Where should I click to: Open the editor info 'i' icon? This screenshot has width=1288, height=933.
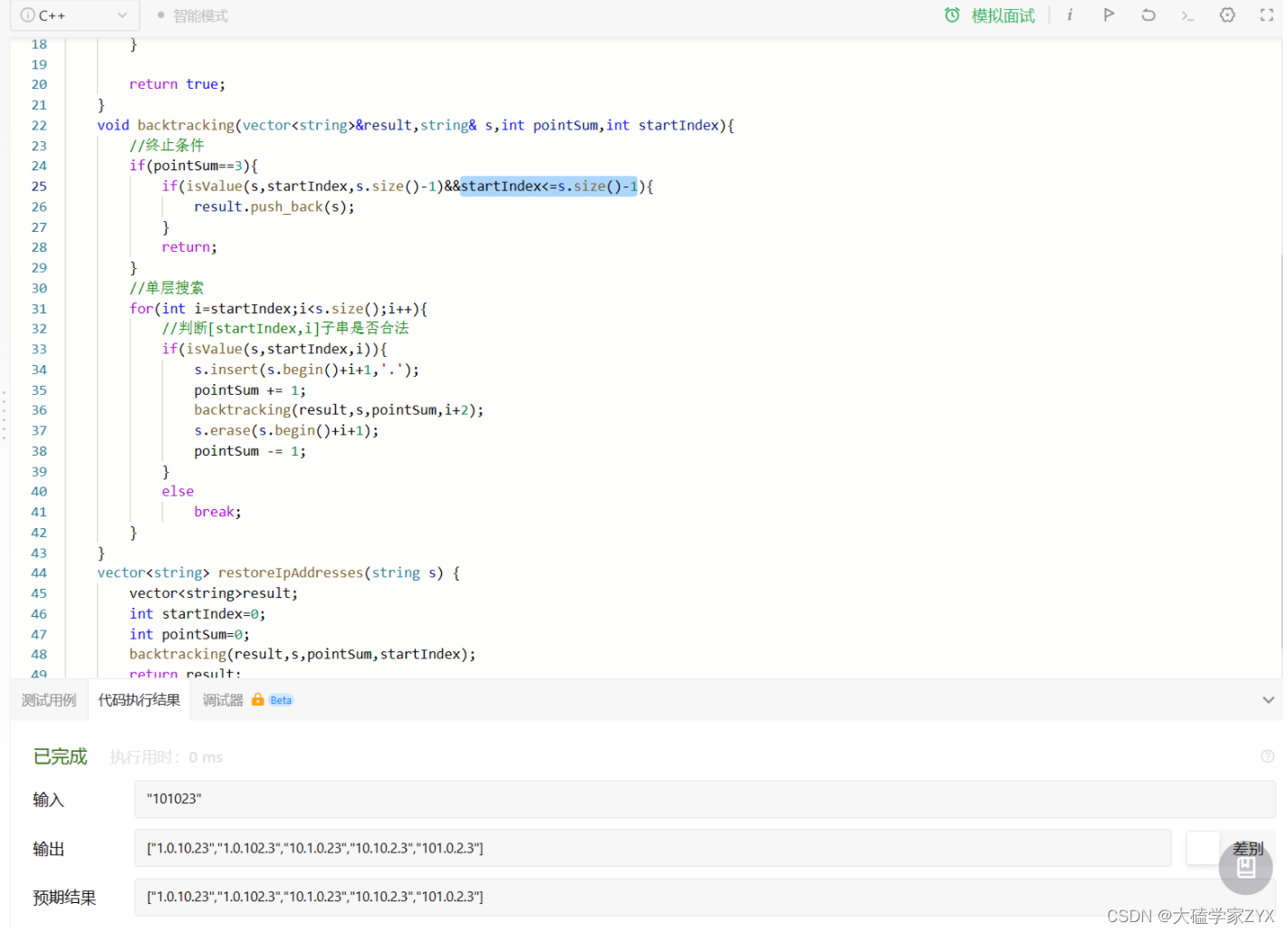tap(1069, 14)
